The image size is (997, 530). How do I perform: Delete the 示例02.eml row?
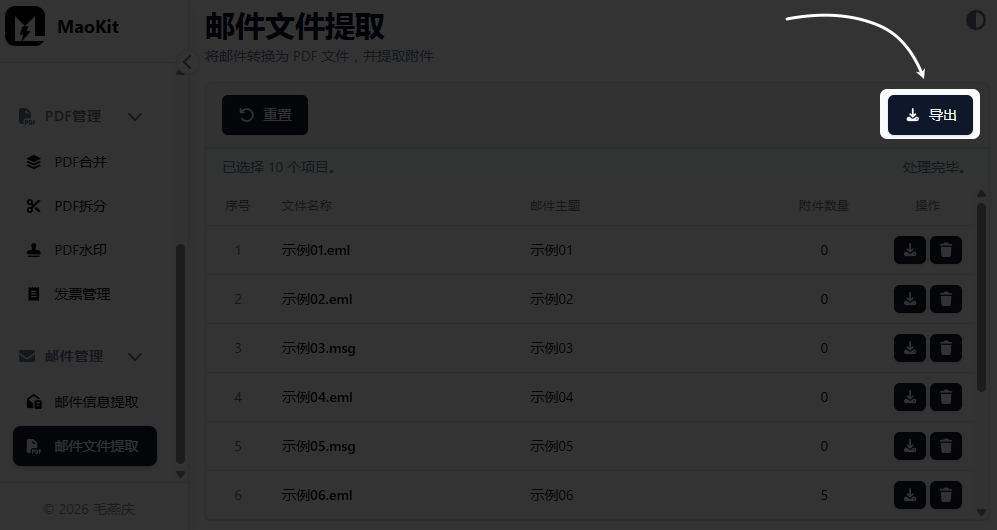(x=945, y=299)
